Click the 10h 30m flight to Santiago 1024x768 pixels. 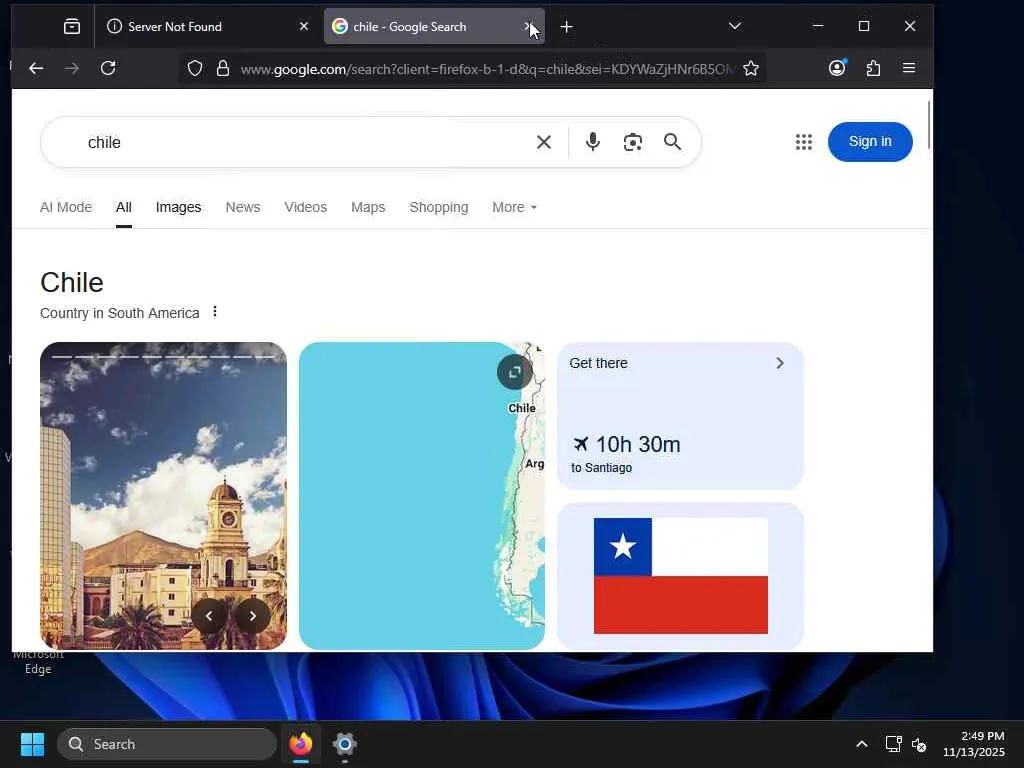[626, 454]
